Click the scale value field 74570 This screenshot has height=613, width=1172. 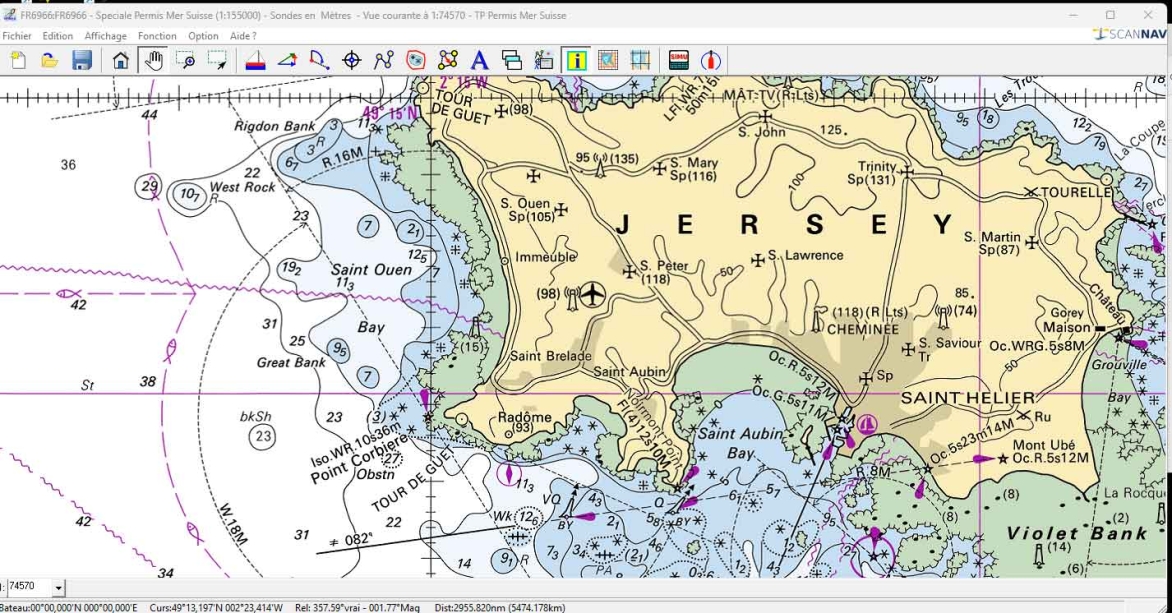tap(29, 588)
